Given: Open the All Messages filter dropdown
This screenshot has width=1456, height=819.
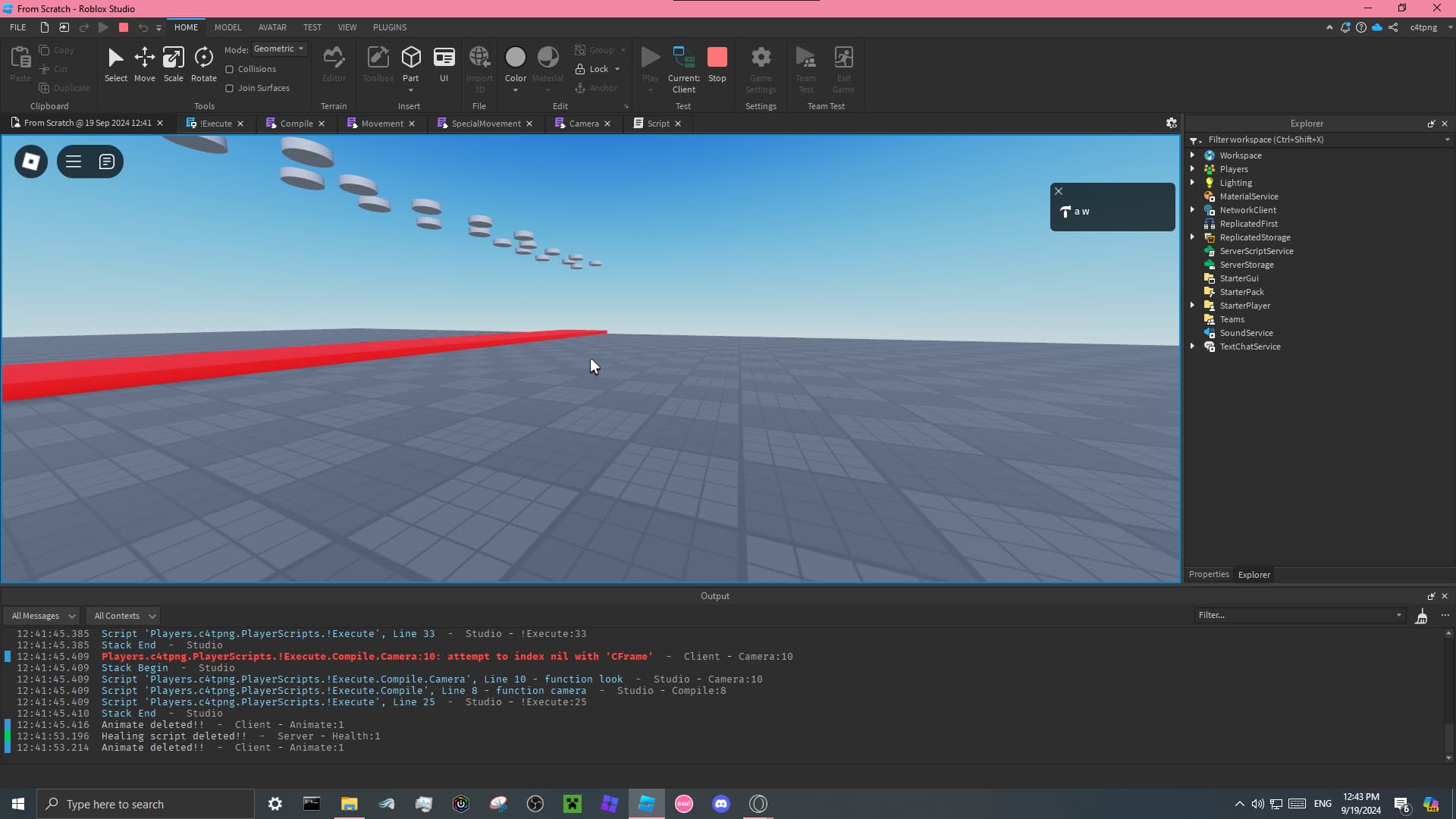Looking at the screenshot, I should tap(41, 616).
